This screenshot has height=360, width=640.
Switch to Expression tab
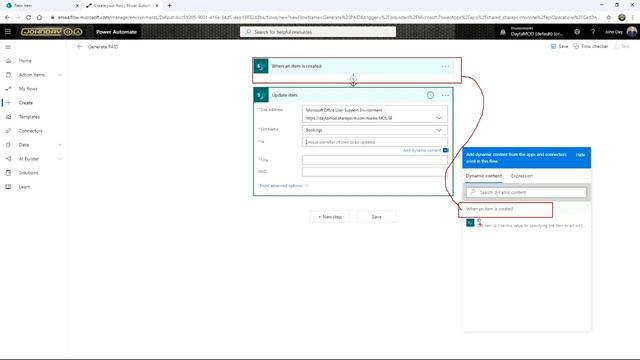tap(522, 176)
